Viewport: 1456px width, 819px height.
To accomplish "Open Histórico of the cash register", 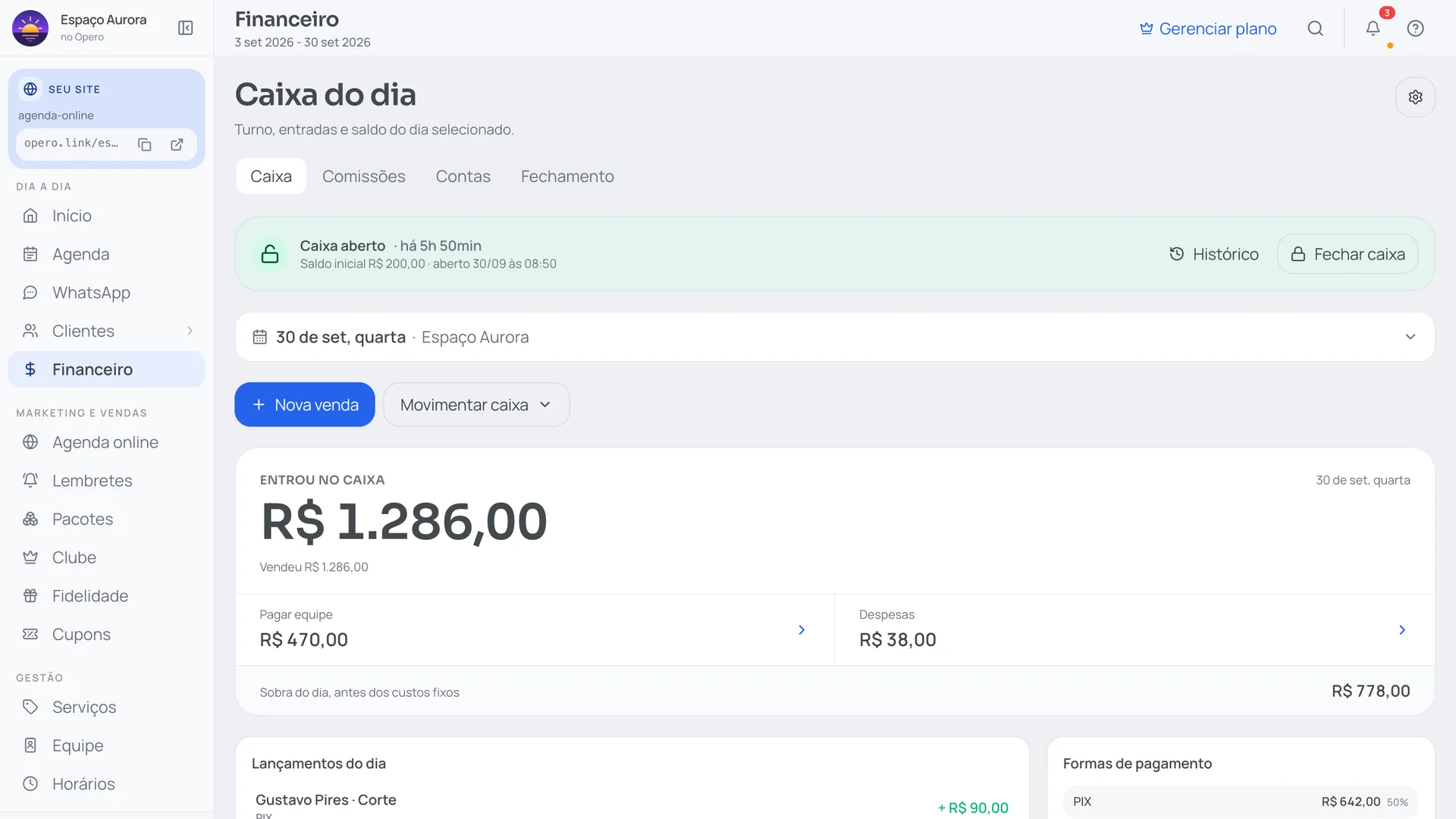I will (x=1214, y=254).
